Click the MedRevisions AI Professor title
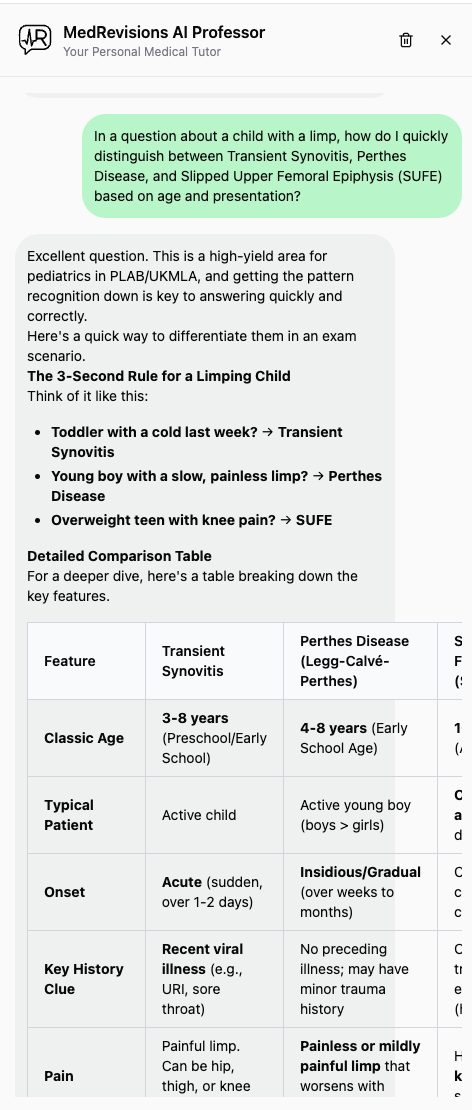Image resolution: width=472 pixels, height=1110 pixels. [164, 32]
